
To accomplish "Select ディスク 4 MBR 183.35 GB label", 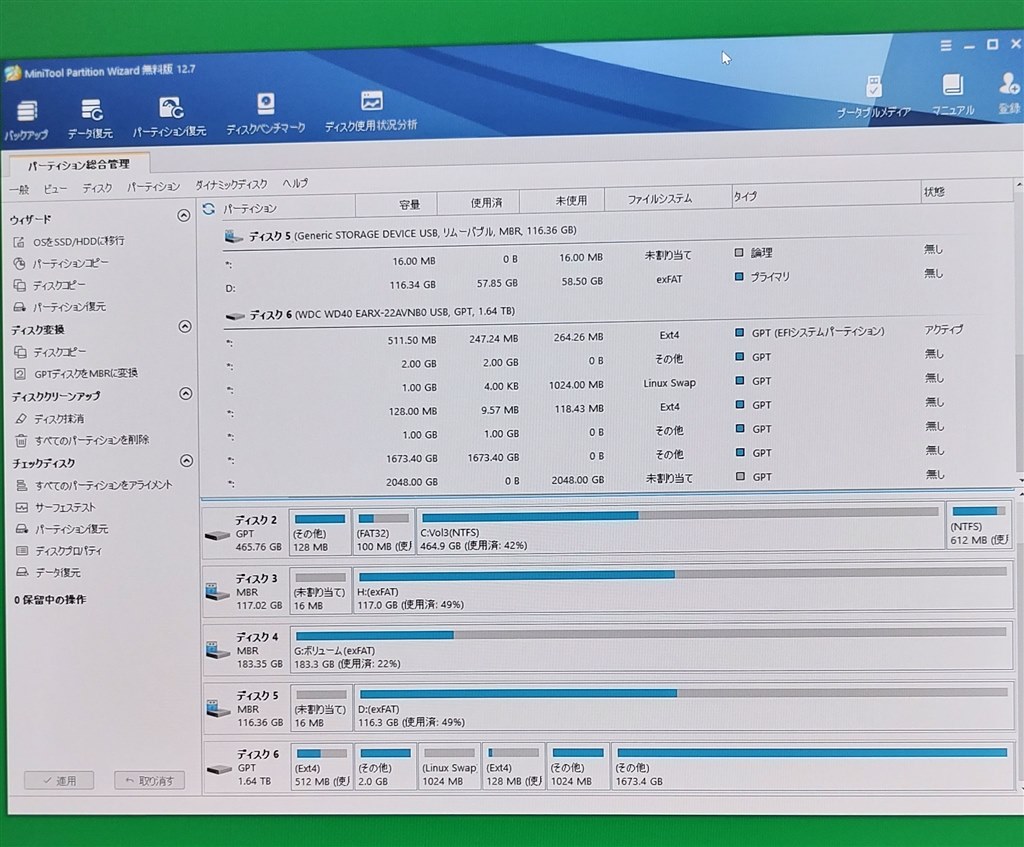I will click(259, 650).
